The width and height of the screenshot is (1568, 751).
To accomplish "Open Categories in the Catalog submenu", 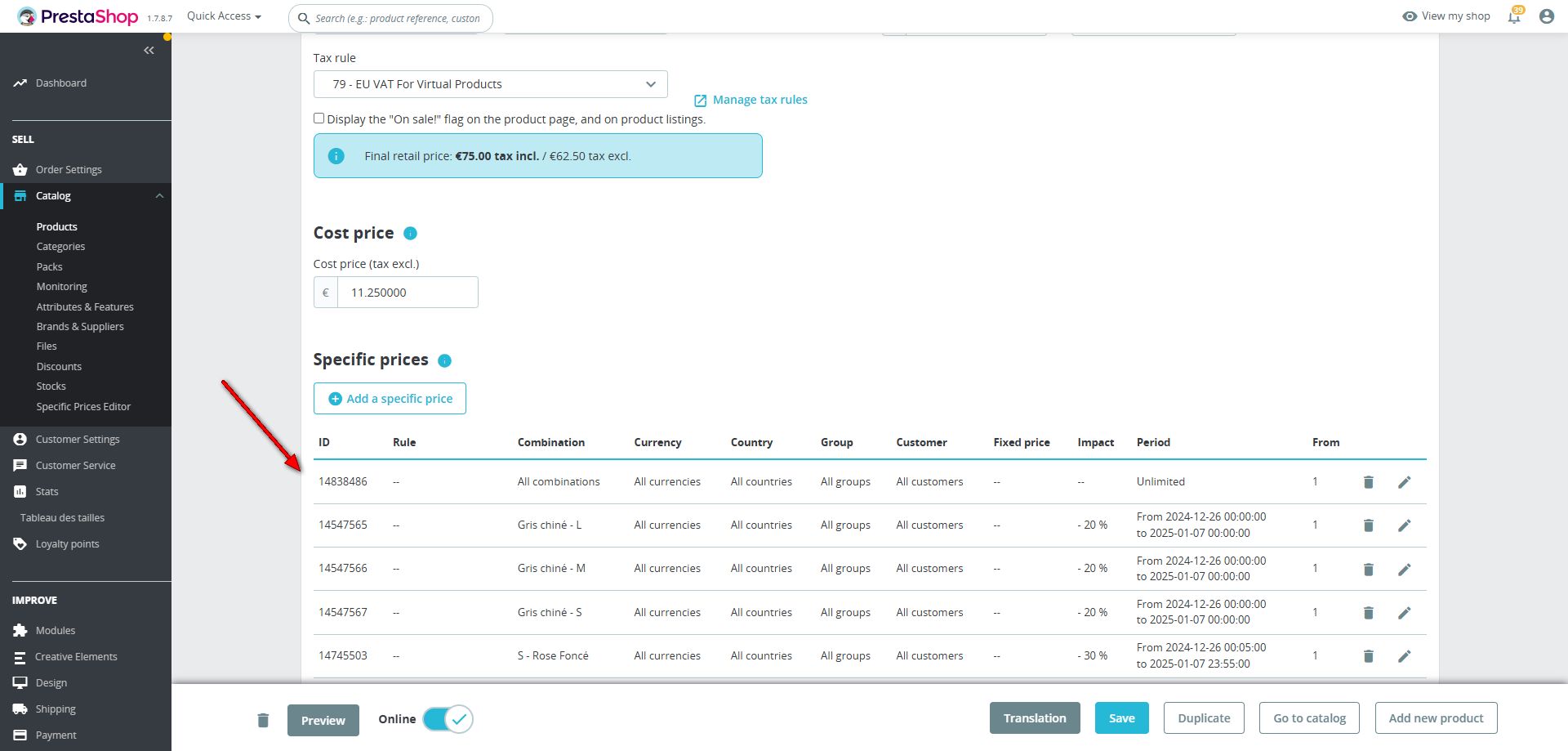I will [x=60, y=247].
